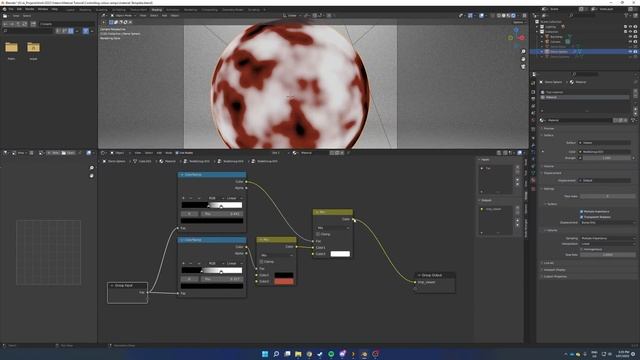Screen dimensions: 640x360
Task: Click the Strength slider in Surface panel
Action: pyautogui.click(x=606, y=158)
